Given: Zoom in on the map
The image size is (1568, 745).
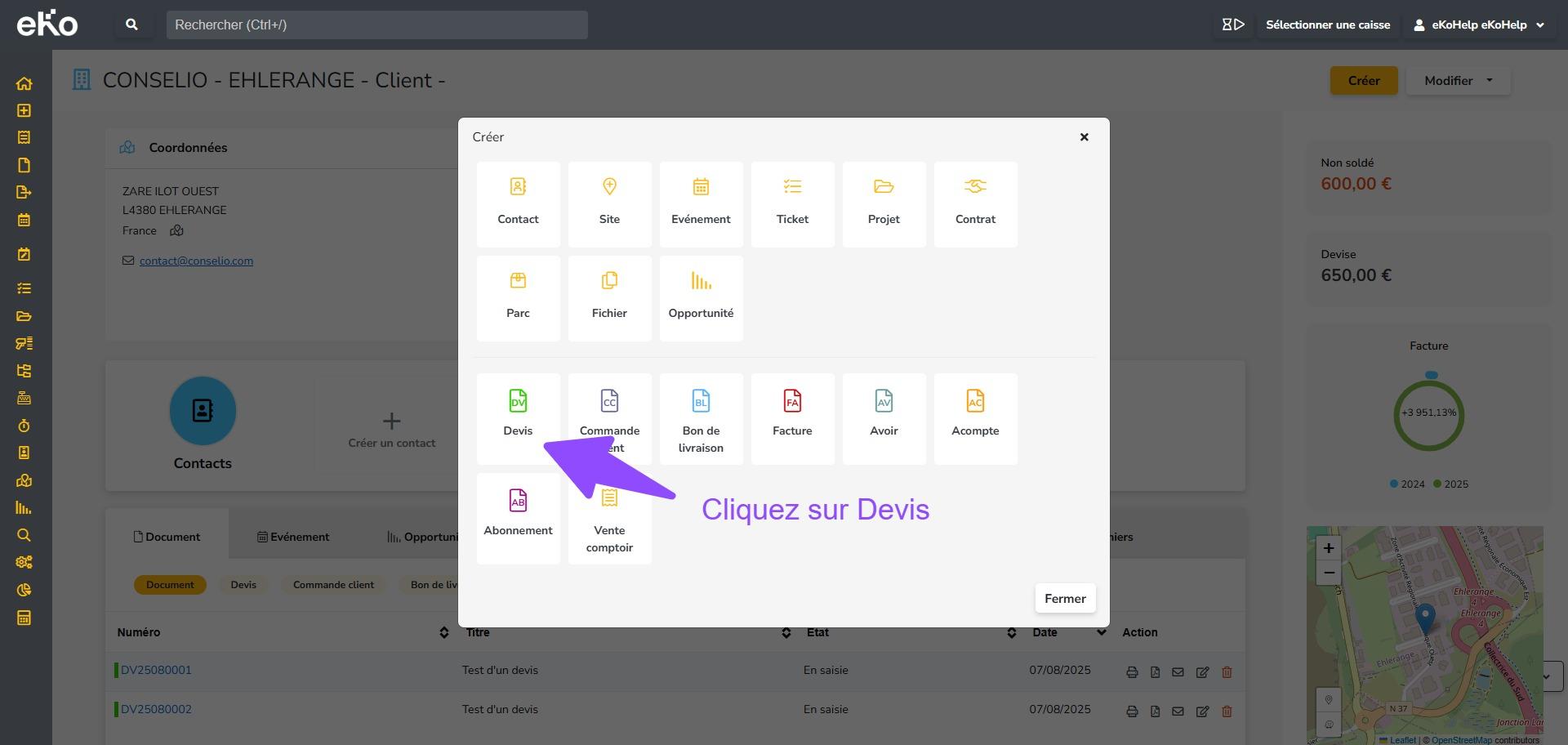Looking at the screenshot, I should [1329, 548].
